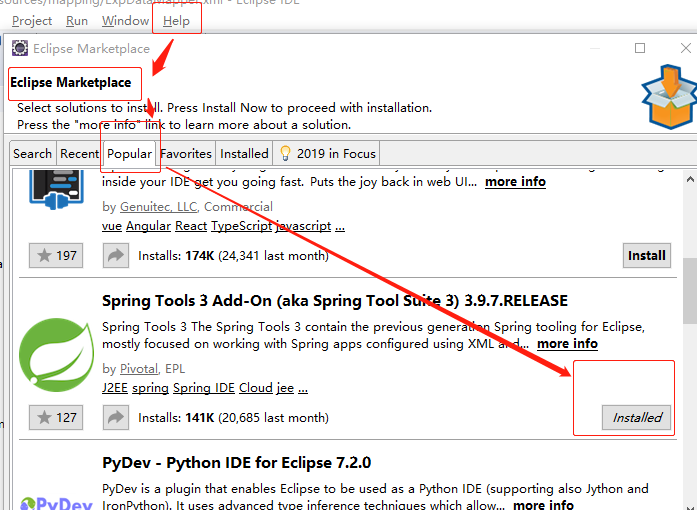Click the jee tag
This screenshot has height=510, width=697.
(x=285, y=388)
